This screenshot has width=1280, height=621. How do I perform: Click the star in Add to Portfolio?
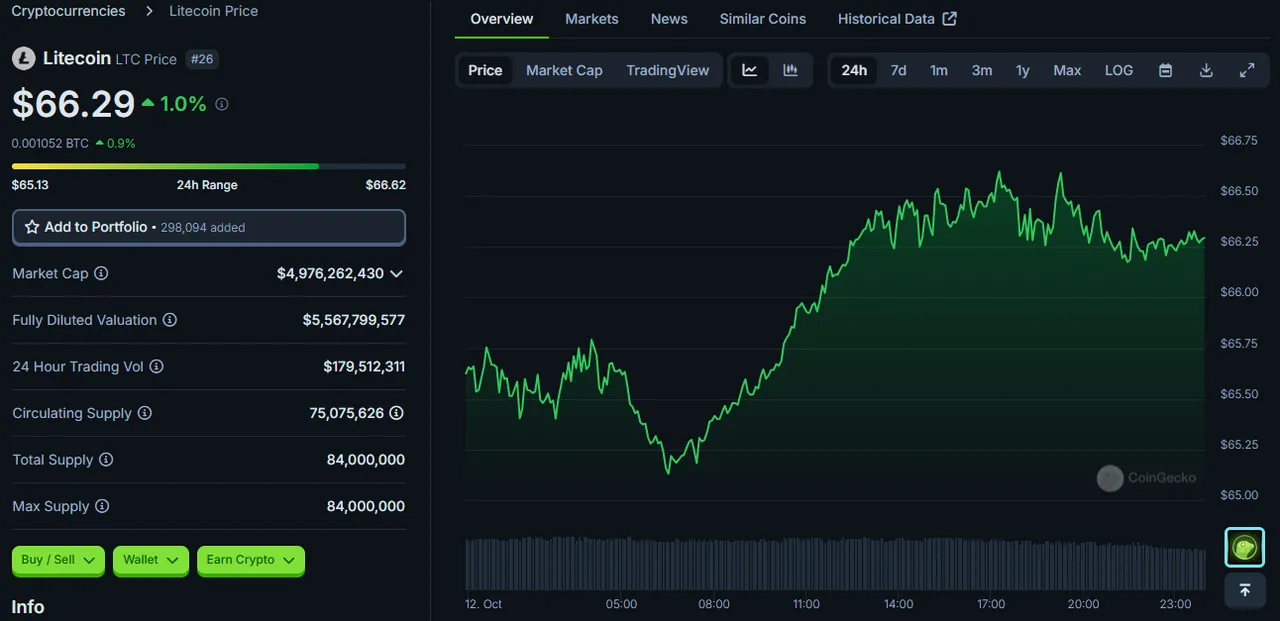pyautogui.click(x=32, y=227)
